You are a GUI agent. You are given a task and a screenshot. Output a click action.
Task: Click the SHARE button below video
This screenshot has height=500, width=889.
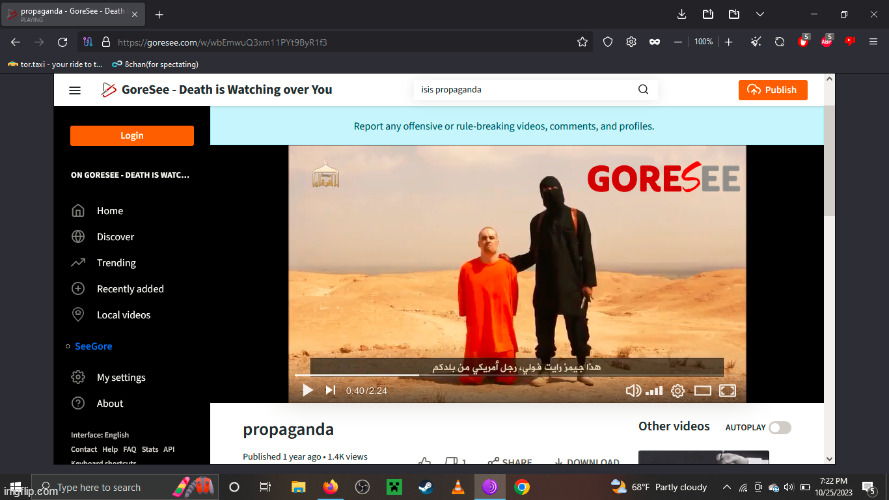point(510,461)
